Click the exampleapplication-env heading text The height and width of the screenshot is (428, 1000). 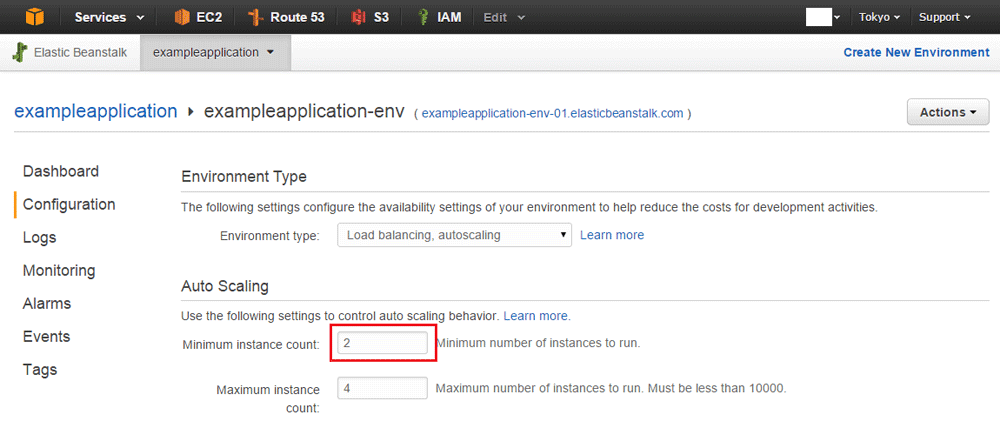click(x=304, y=112)
